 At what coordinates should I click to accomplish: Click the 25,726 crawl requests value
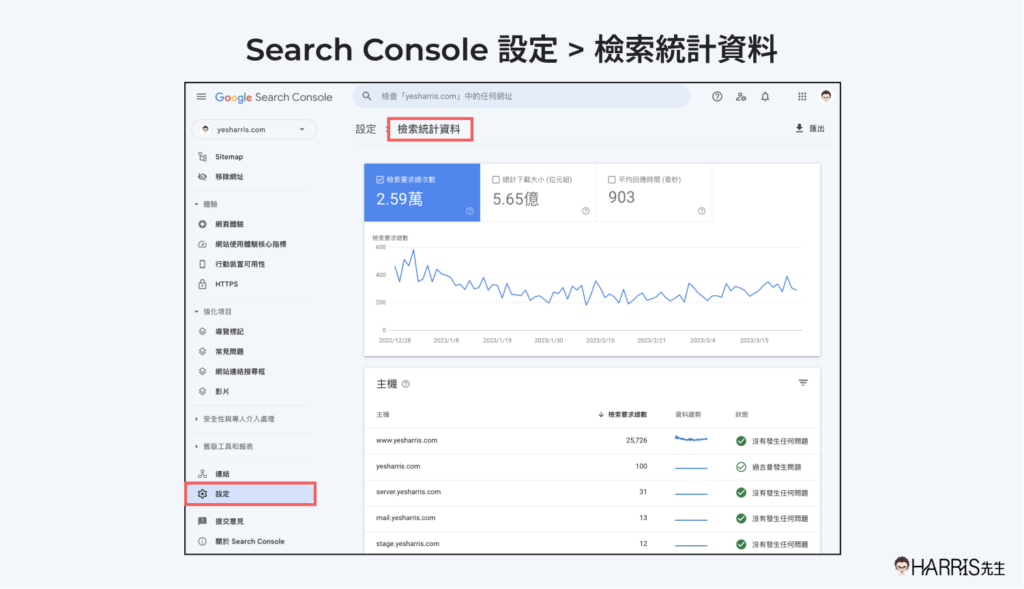pyautogui.click(x=637, y=441)
